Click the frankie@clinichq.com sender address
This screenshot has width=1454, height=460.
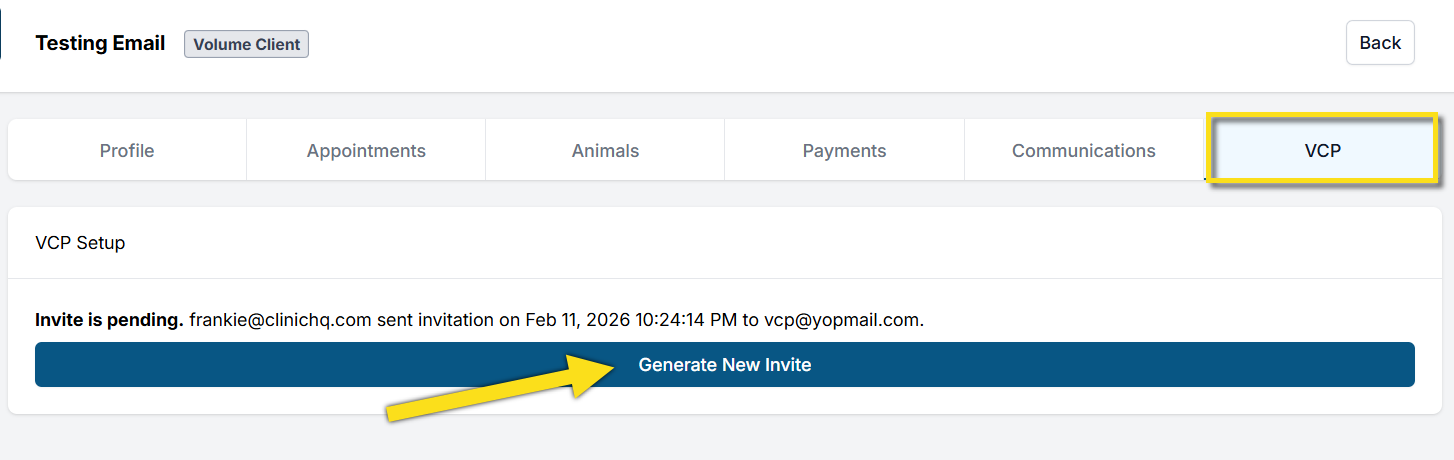click(x=280, y=320)
